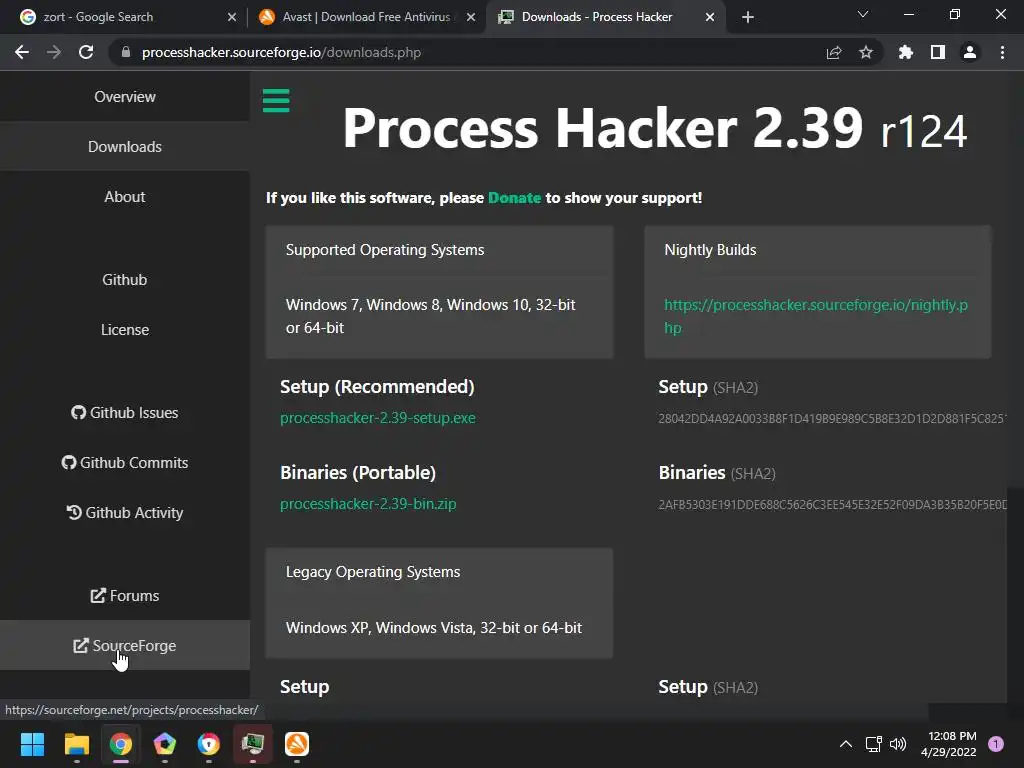Click the Process Hacker 2.39 heading
The width and height of the screenshot is (1024, 768).
(x=654, y=129)
